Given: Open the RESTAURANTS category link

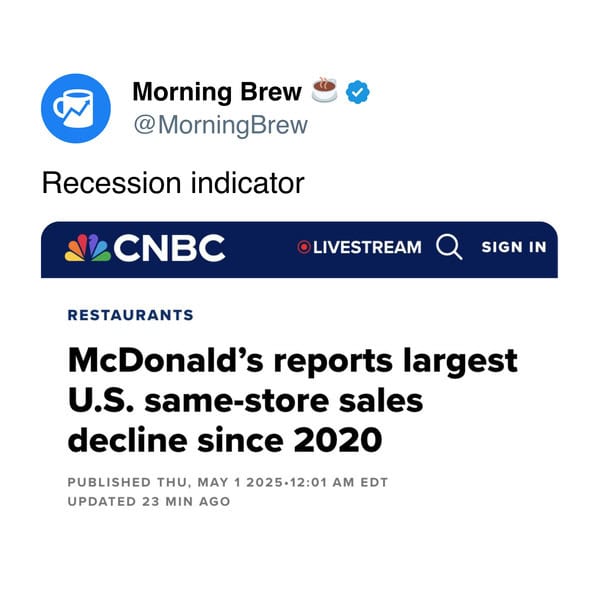Looking at the screenshot, I should [x=131, y=315].
